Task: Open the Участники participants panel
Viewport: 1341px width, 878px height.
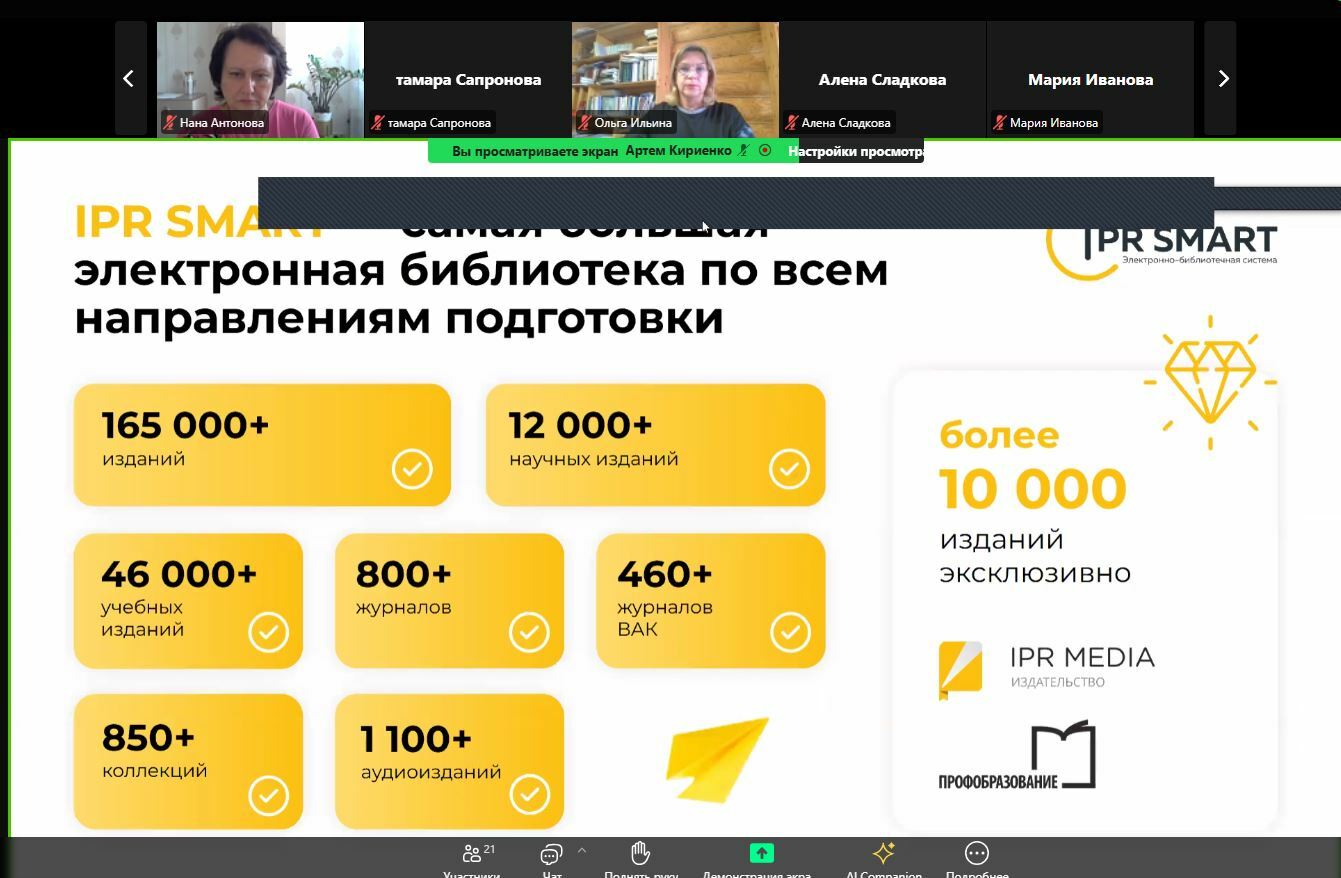Action: pos(471,859)
